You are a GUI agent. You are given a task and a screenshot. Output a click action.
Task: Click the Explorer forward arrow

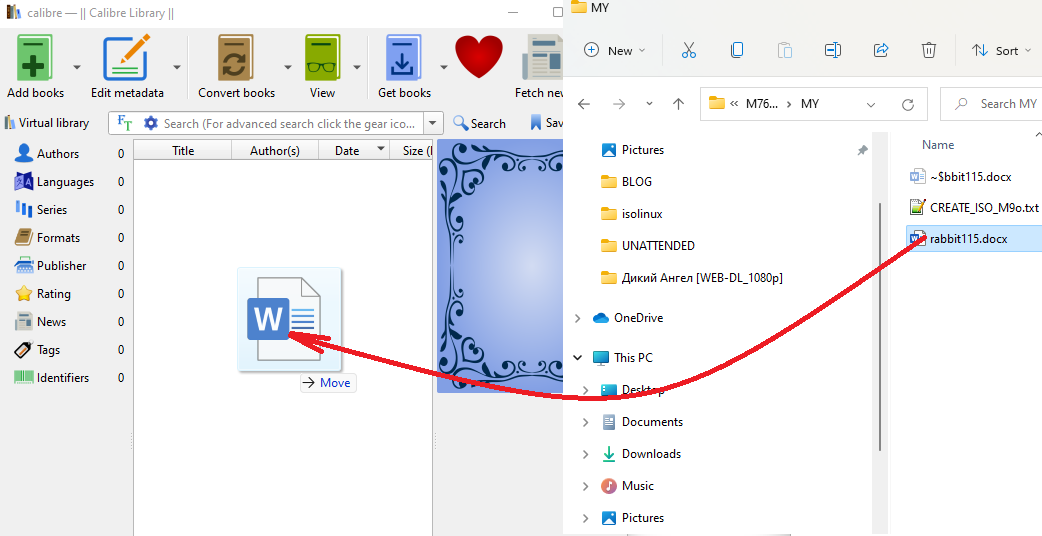pos(619,104)
